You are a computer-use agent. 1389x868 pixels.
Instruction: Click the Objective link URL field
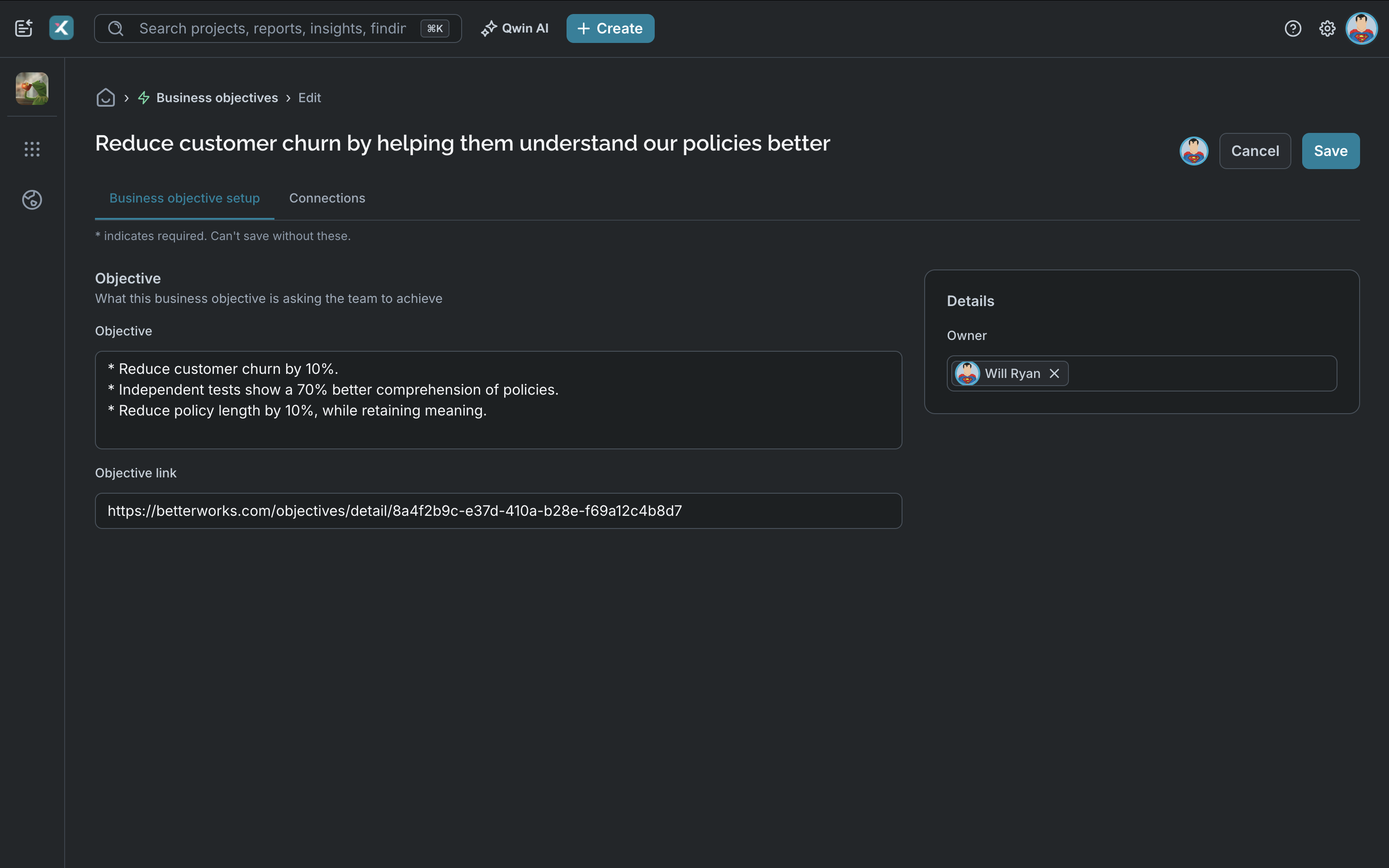coord(498,511)
